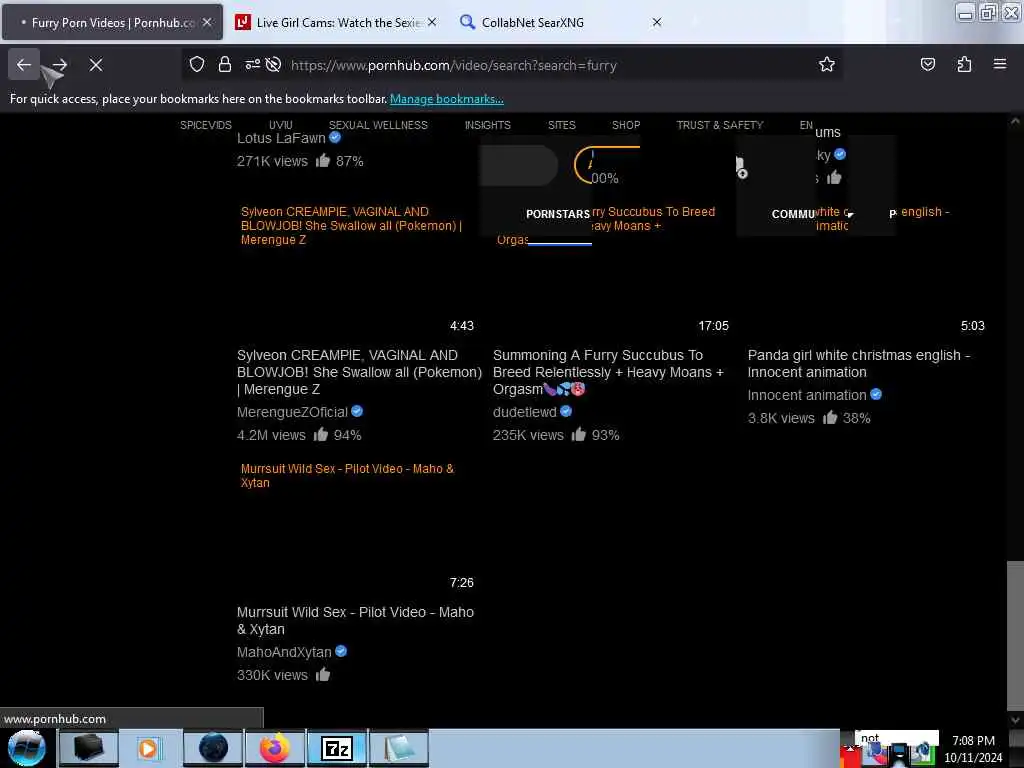1024x768 pixels.
Task: Go back to the previous page
Action: pyautogui.click(x=24, y=65)
